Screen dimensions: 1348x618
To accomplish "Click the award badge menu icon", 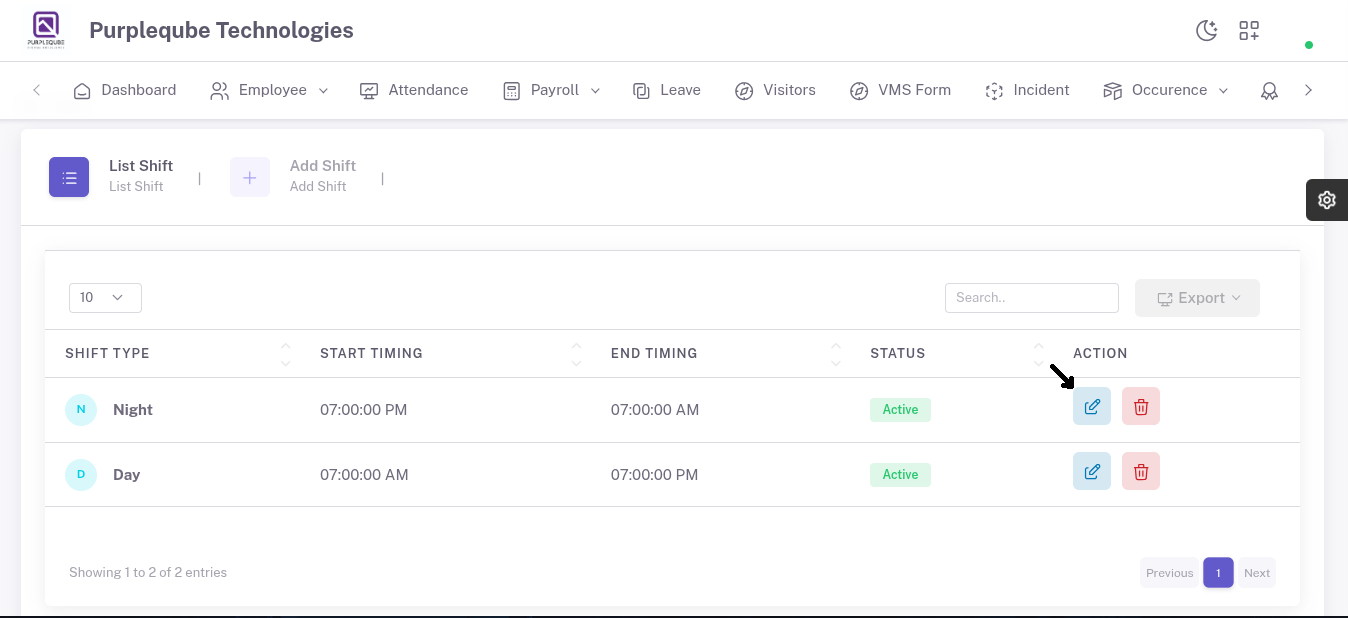I will click(x=1269, y=91).
